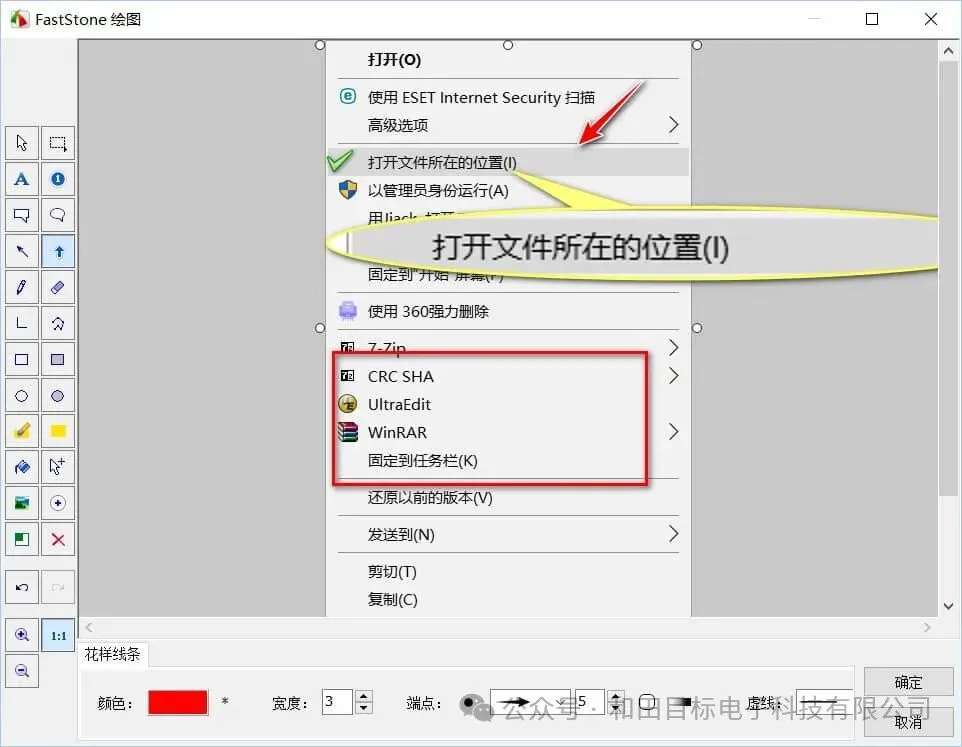Select the filled ellipse tool

click(58, 396)
